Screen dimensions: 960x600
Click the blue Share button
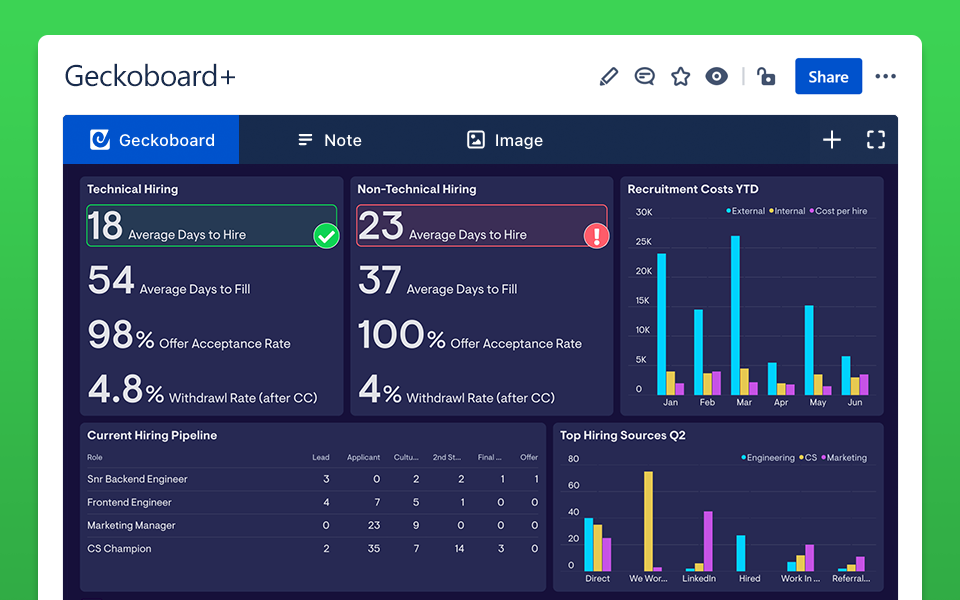tap(828, 77)
